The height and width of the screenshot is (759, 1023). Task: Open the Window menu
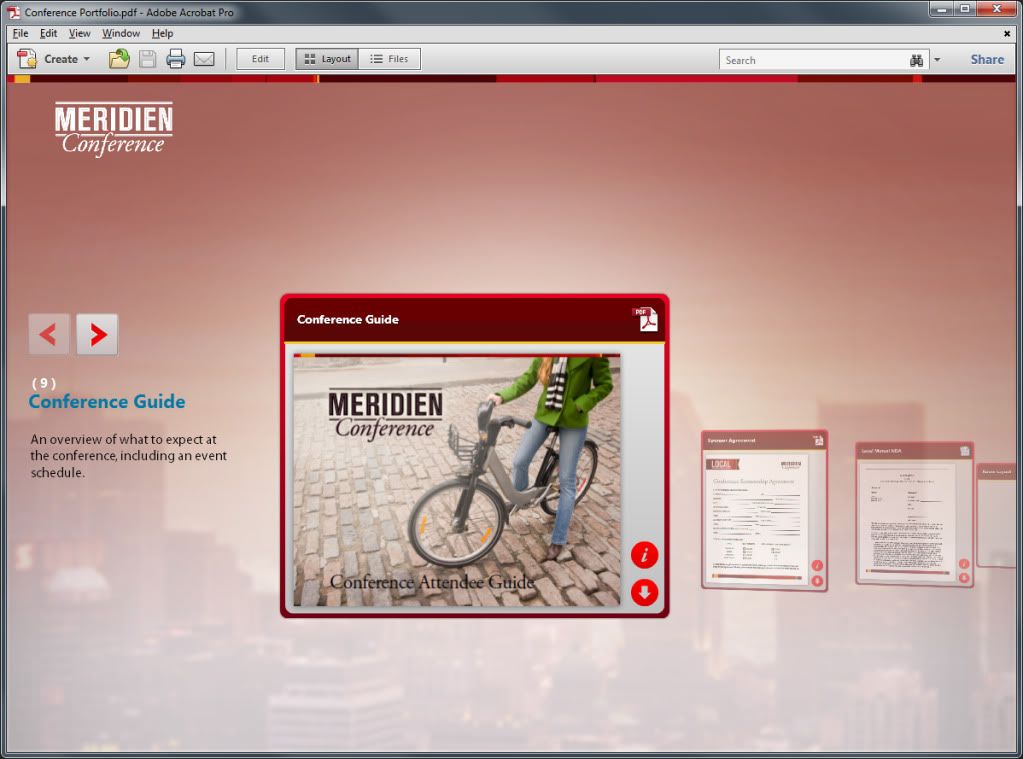point(121,33)
